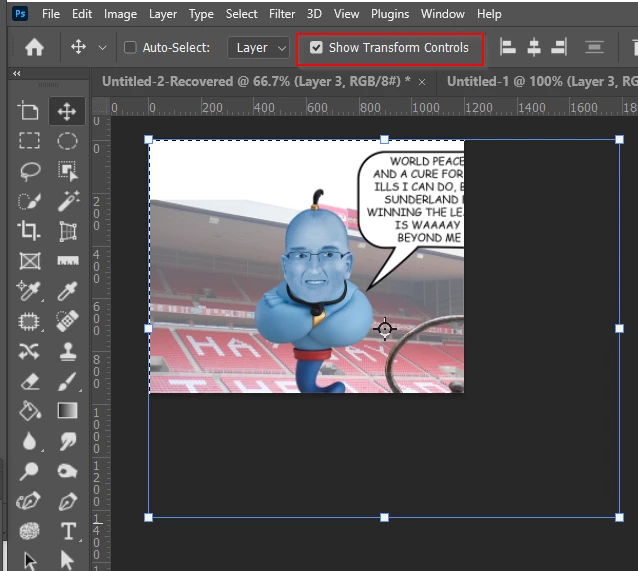
Task: Align right edges of layers
Action: (x=559, y=47)
